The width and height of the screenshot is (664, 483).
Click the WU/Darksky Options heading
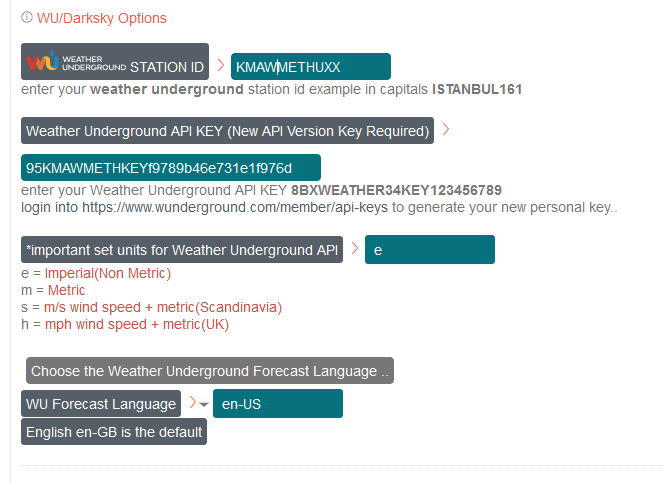point(102,18)
